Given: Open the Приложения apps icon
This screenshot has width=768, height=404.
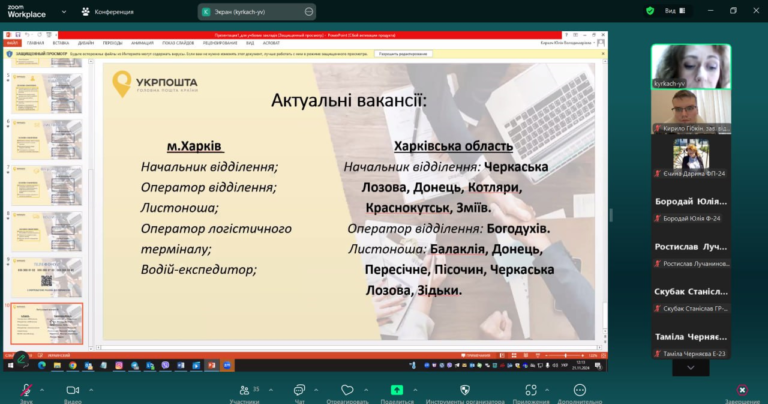Looking at the screenshot, I should coord(531,390).
